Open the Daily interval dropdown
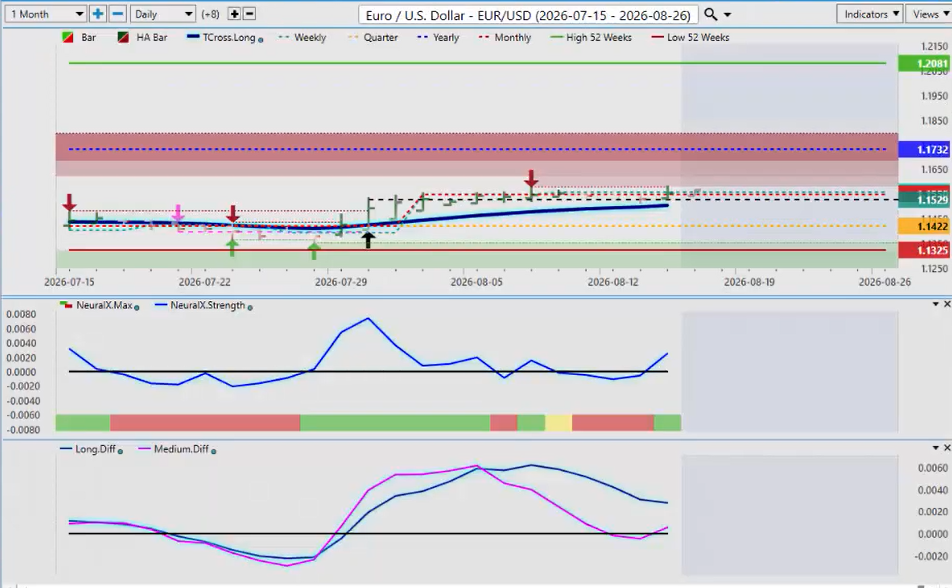Viewport: 952px width, 588px height. [162, 14]
